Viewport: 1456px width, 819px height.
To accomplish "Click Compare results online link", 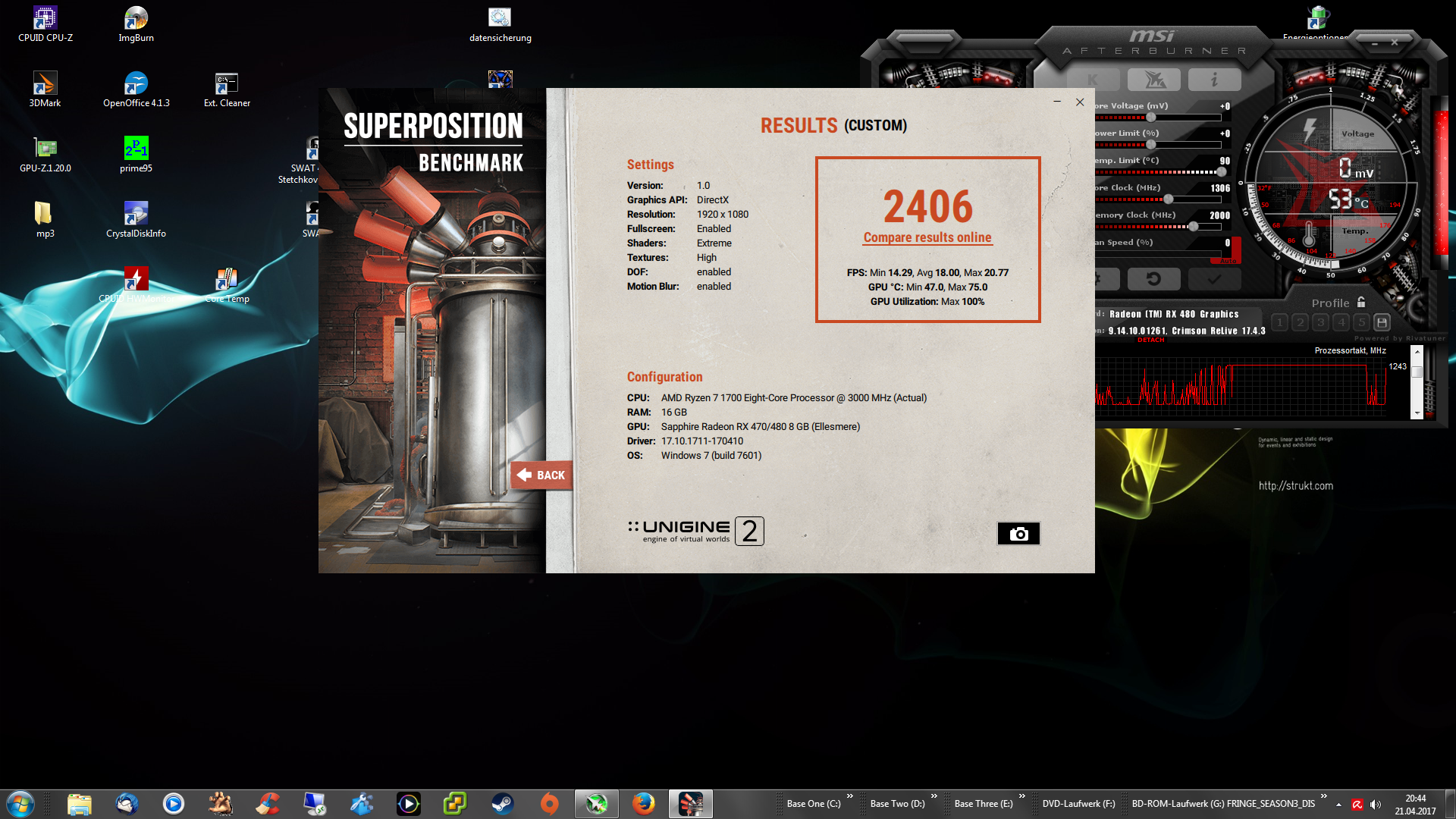I will [927, 237].
